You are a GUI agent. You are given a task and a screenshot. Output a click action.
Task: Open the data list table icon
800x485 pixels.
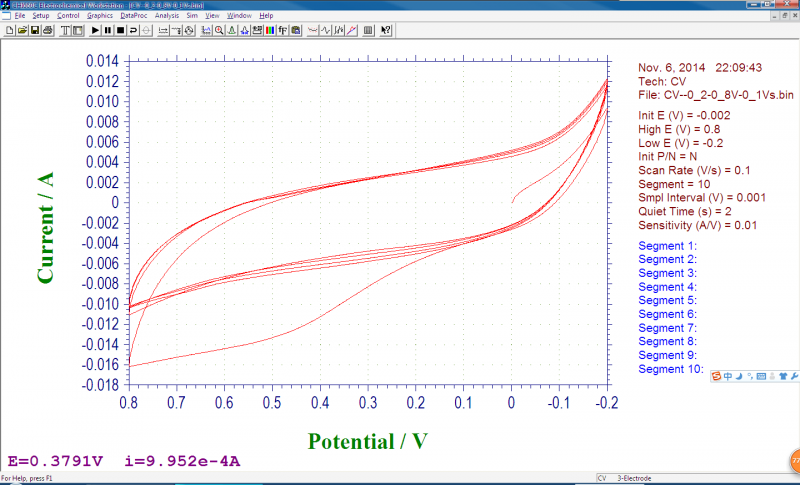[368, 31]
